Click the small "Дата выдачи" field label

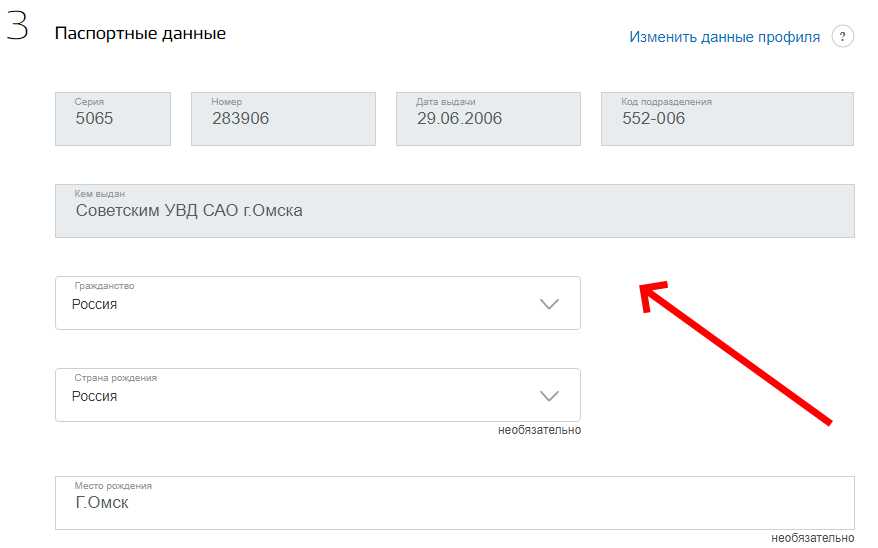(446, 102)
